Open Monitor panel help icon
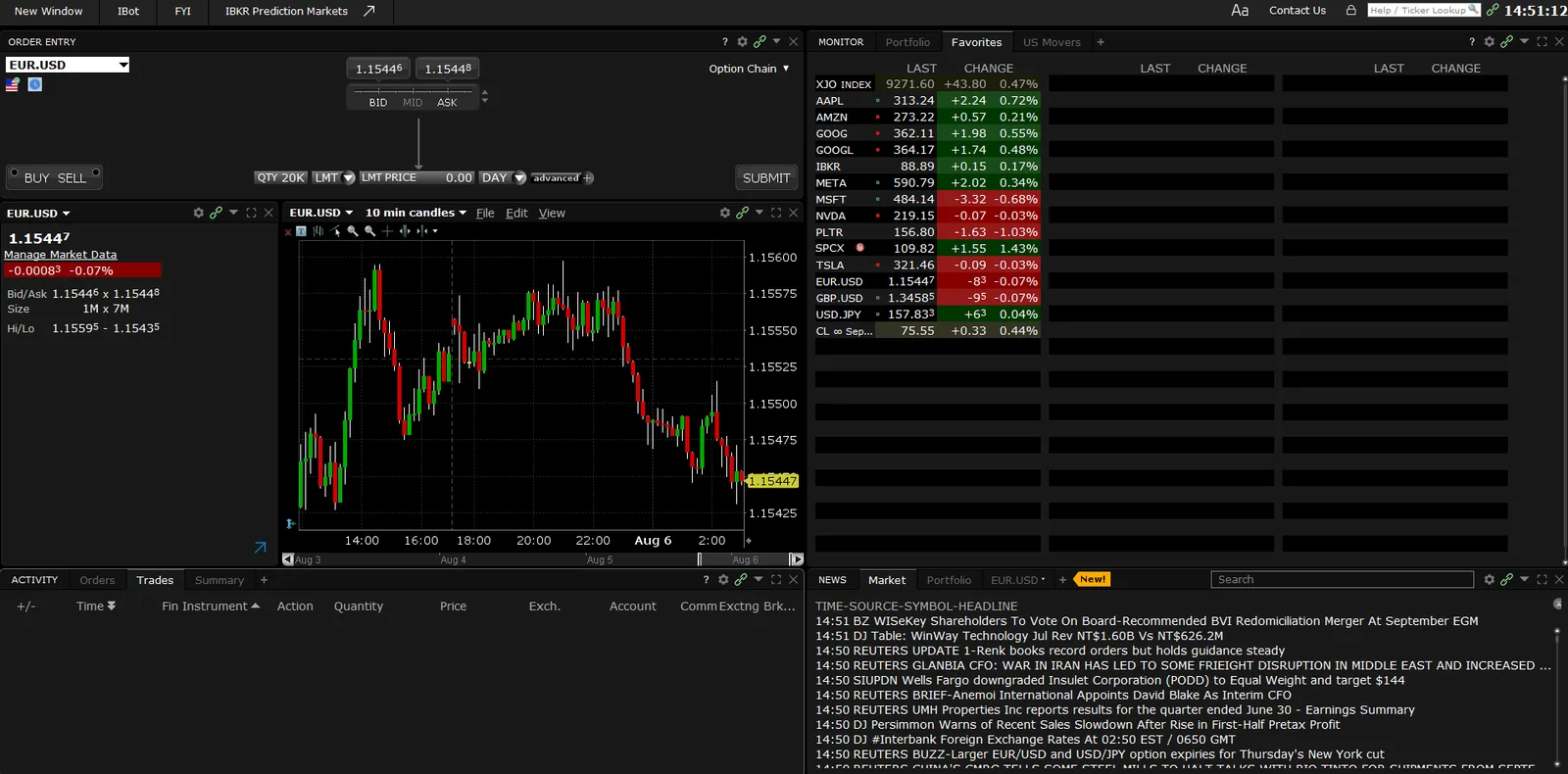 1472,42
